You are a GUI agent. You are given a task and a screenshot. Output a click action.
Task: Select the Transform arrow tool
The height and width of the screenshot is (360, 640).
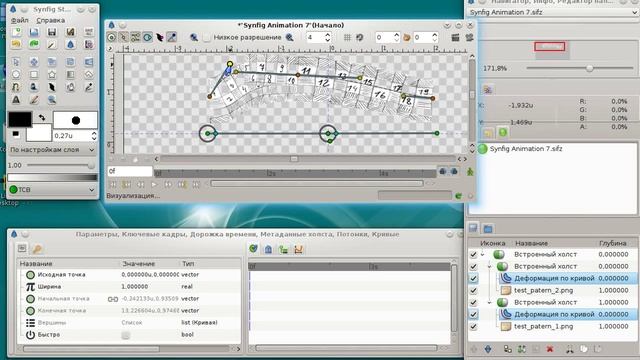(x=16, y=62)
